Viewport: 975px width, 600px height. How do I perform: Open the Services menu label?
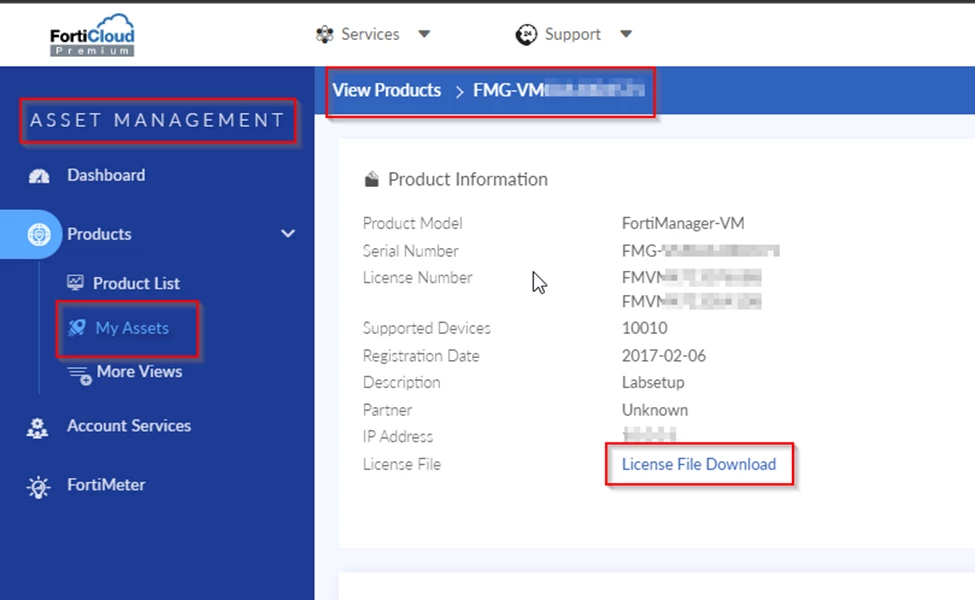[x=370, y=34]
